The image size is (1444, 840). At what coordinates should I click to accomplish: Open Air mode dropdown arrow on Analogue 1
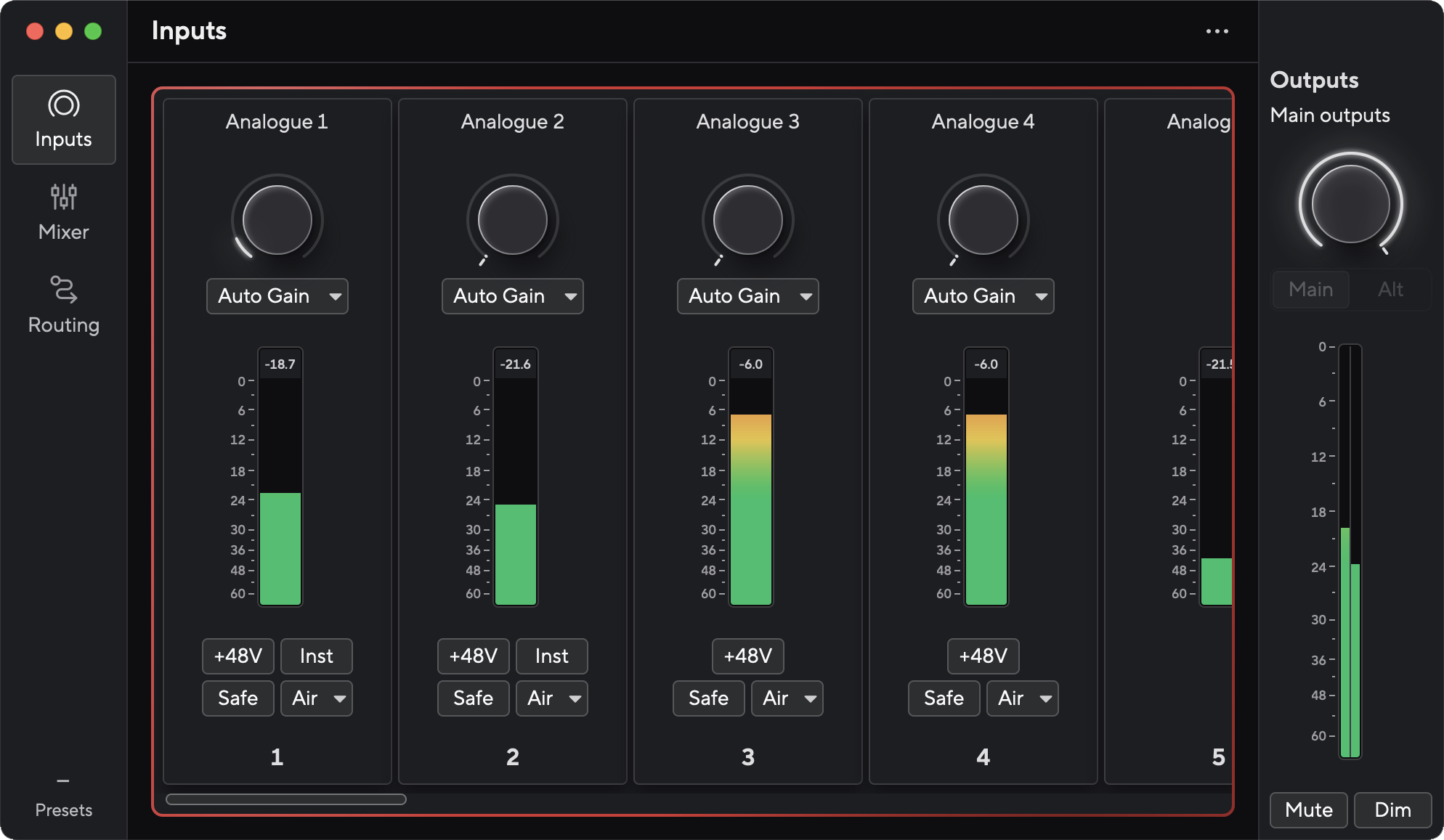pyautogui.click(x=339, y=698)
